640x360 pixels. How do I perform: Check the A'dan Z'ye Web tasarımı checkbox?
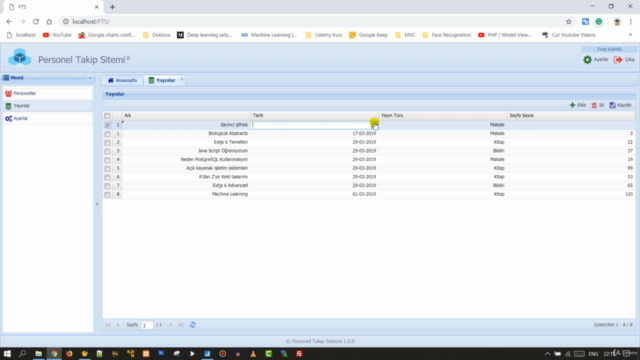[107, 177]
